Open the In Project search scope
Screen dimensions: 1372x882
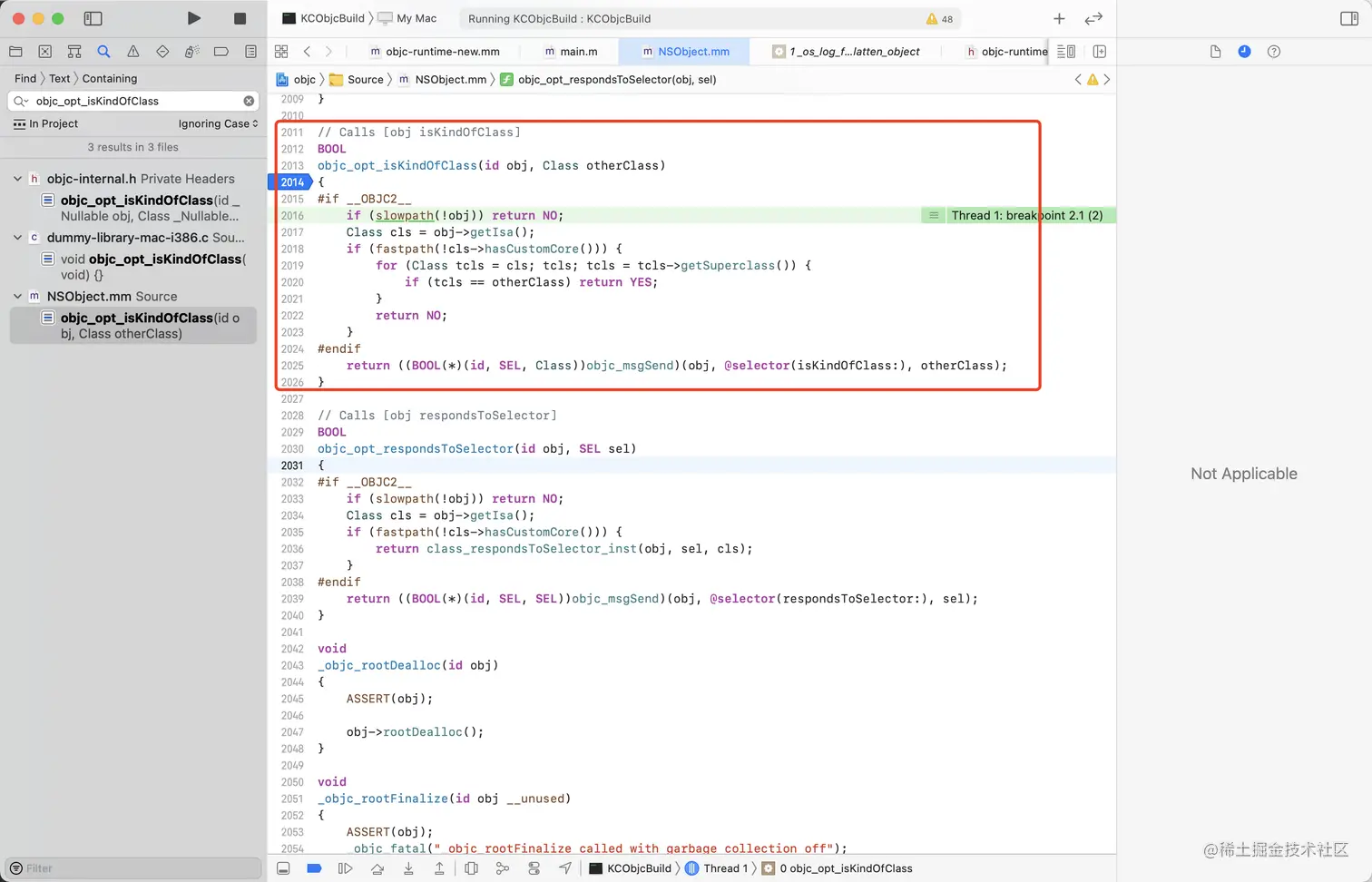[x=46, y=123]
